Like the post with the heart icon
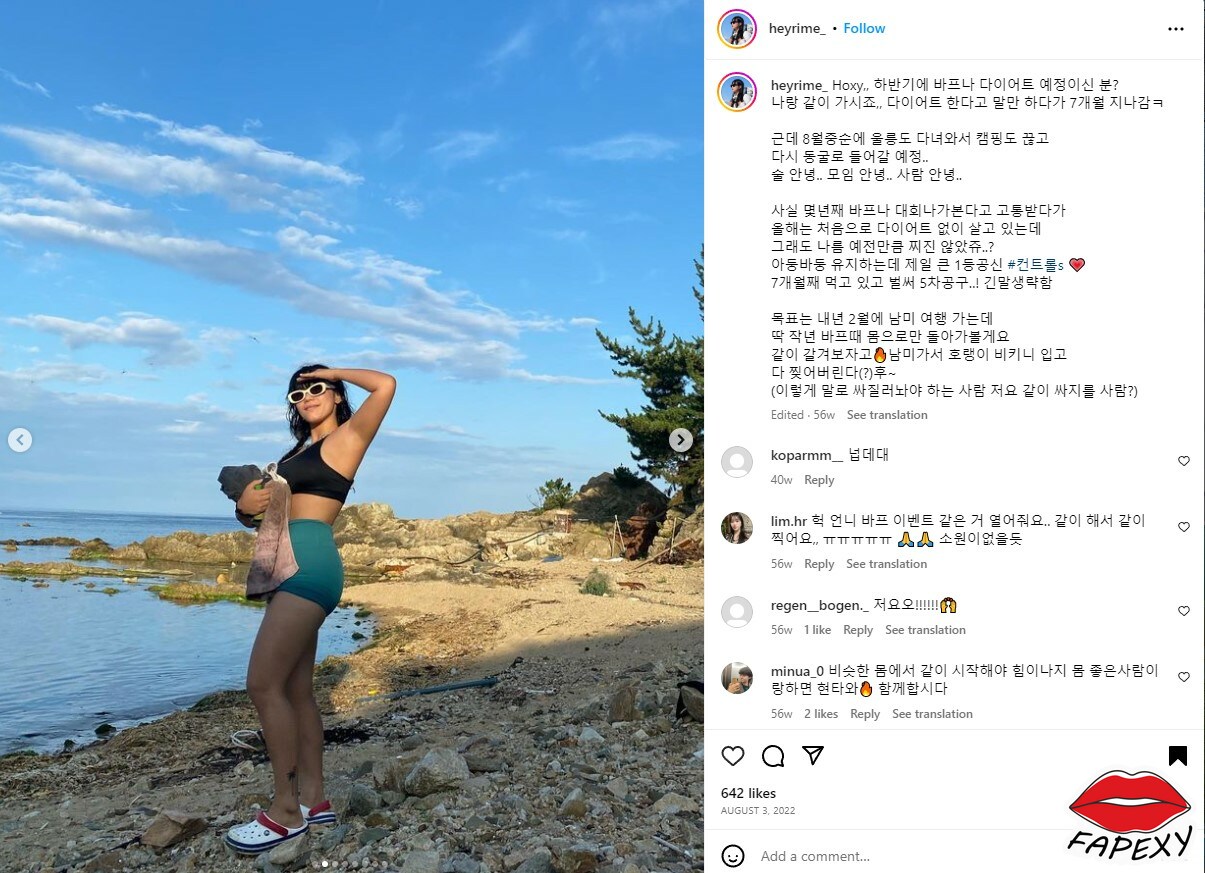The image size is (1205, 873). (733, 756)
